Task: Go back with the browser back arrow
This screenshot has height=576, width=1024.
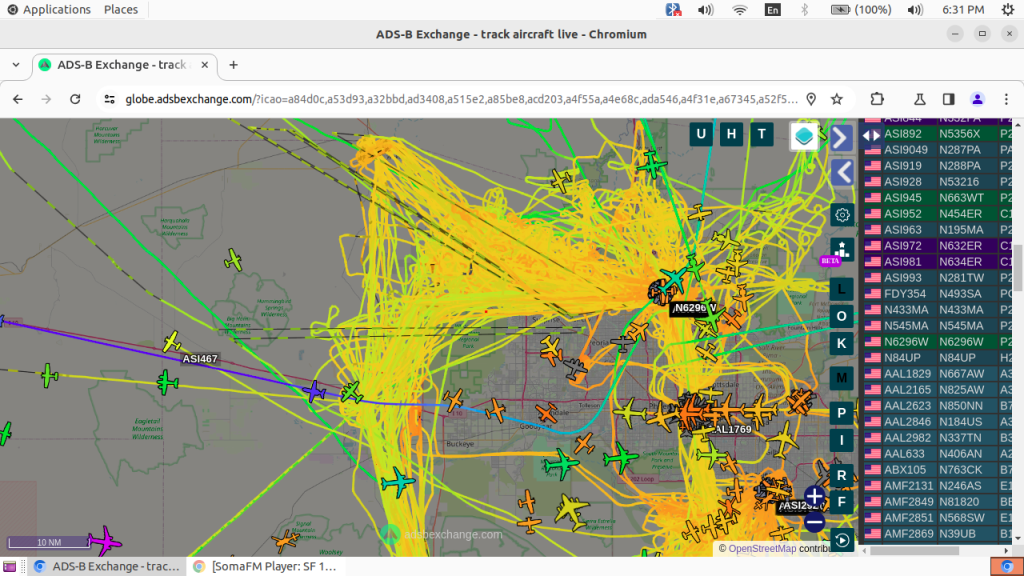Action: [x=18, y=99]
